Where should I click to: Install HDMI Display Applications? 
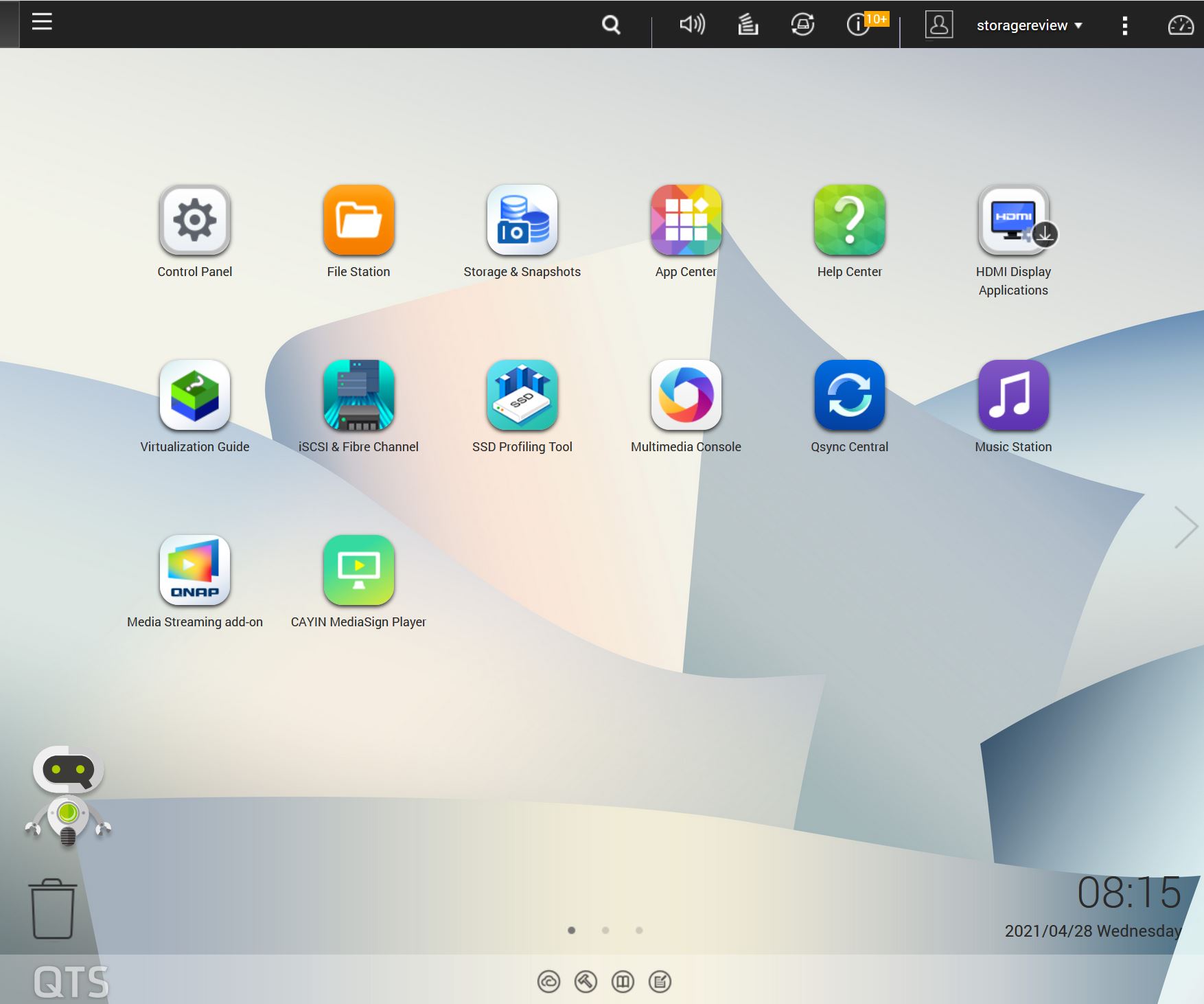click(1013, 220)
